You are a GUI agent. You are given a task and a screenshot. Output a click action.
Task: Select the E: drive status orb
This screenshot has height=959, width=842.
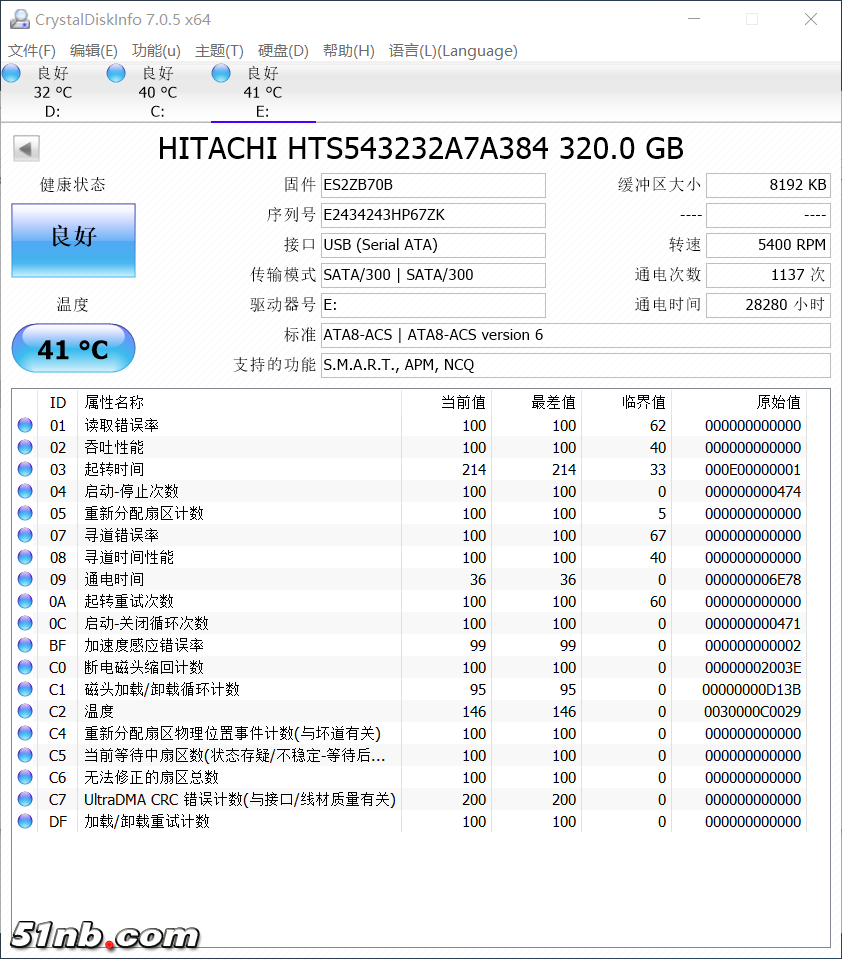pos(221,73)
